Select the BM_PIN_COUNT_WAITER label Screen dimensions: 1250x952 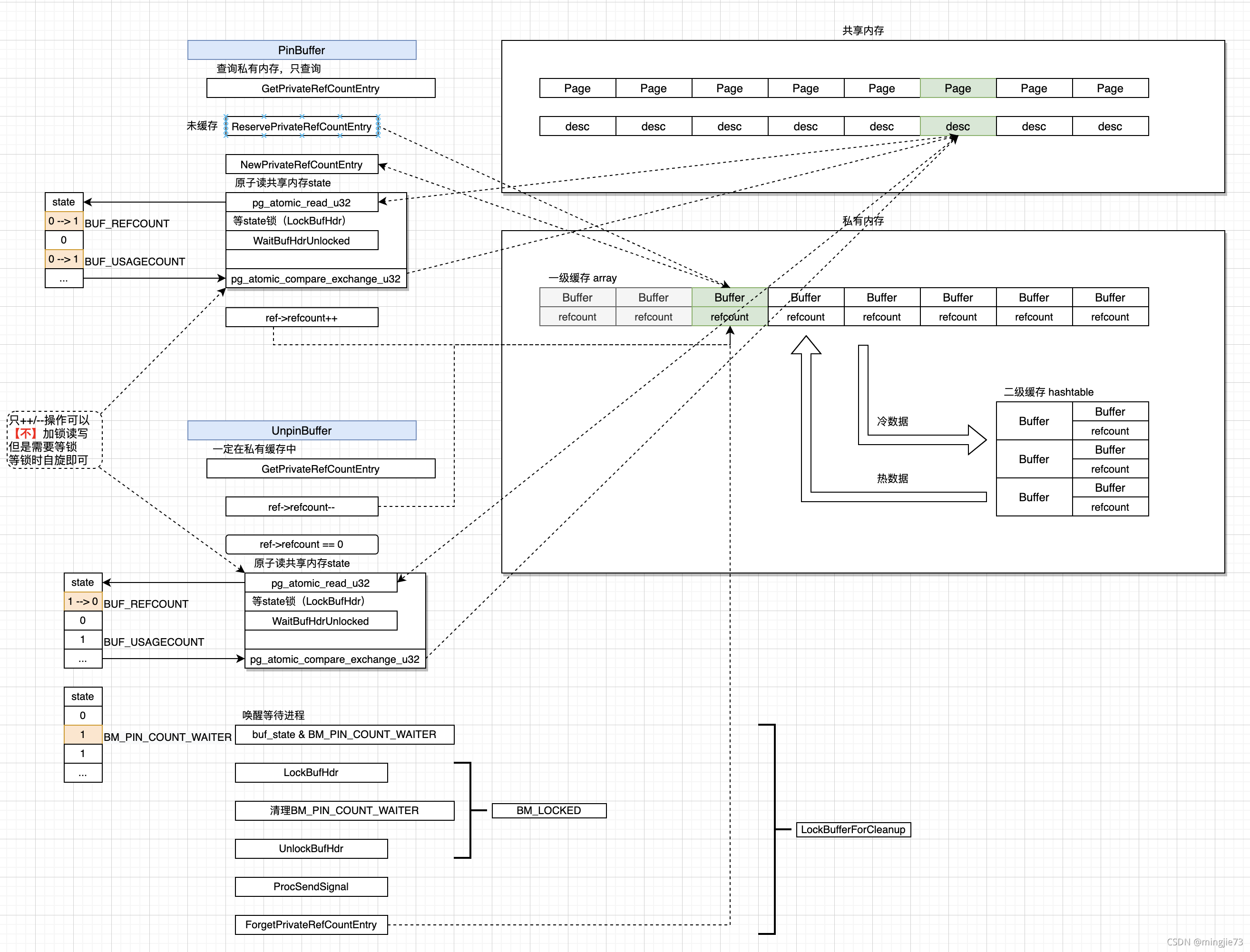[x=167, y=737]
